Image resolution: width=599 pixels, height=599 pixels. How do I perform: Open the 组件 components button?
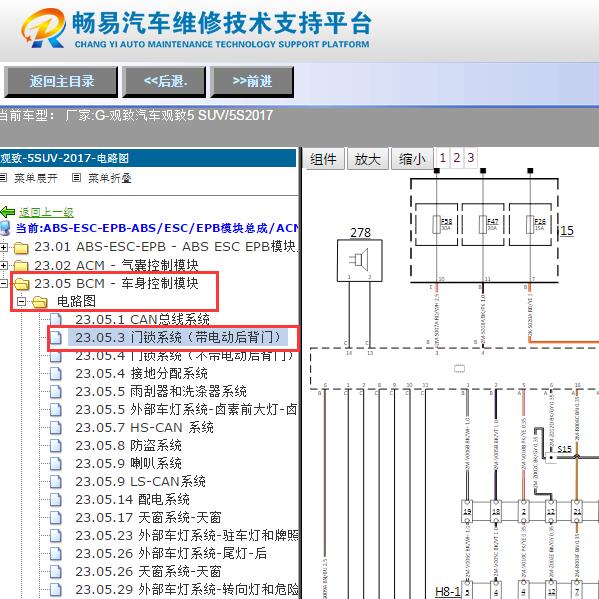tap(323, 159)
